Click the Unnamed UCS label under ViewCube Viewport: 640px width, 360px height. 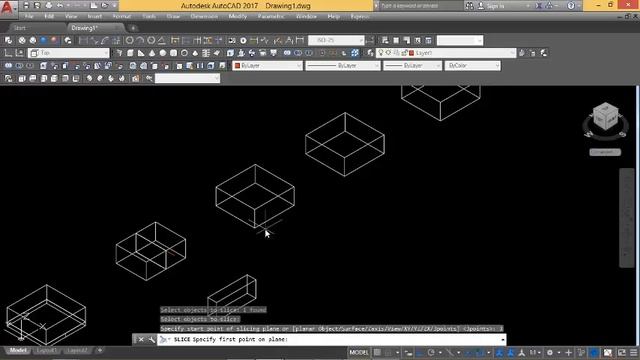point(605,152)
